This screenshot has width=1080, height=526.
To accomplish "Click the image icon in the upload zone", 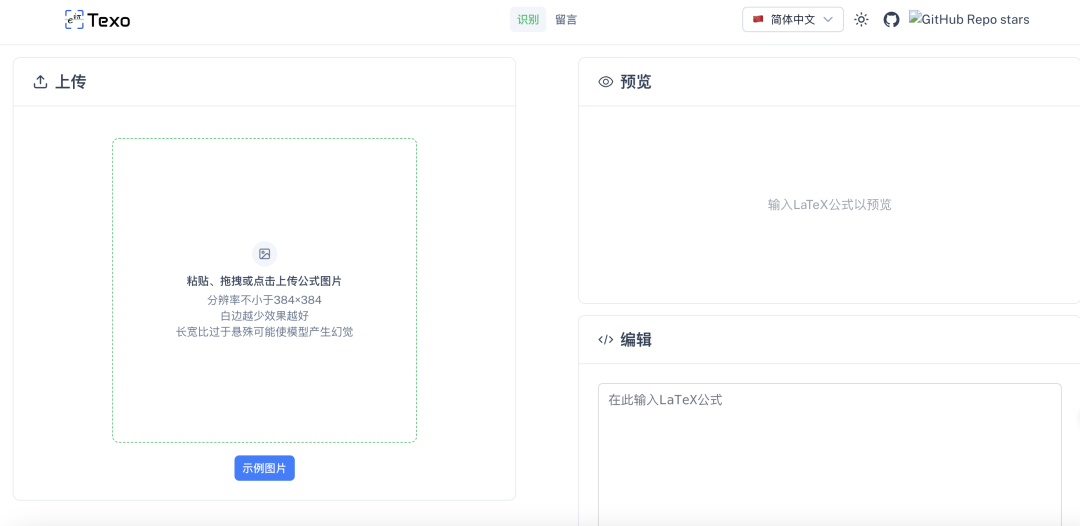I will pos(264,254).
